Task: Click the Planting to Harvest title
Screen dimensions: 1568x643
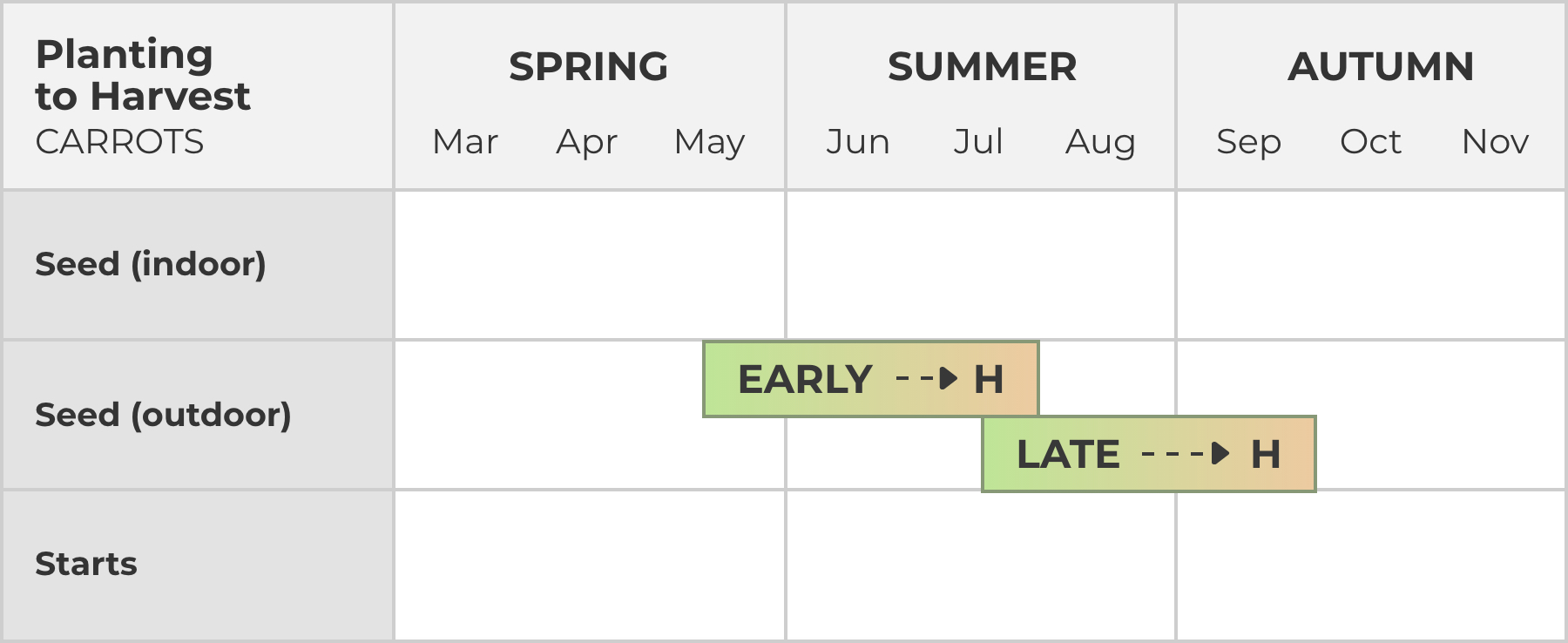Action: tap(143, 75)
